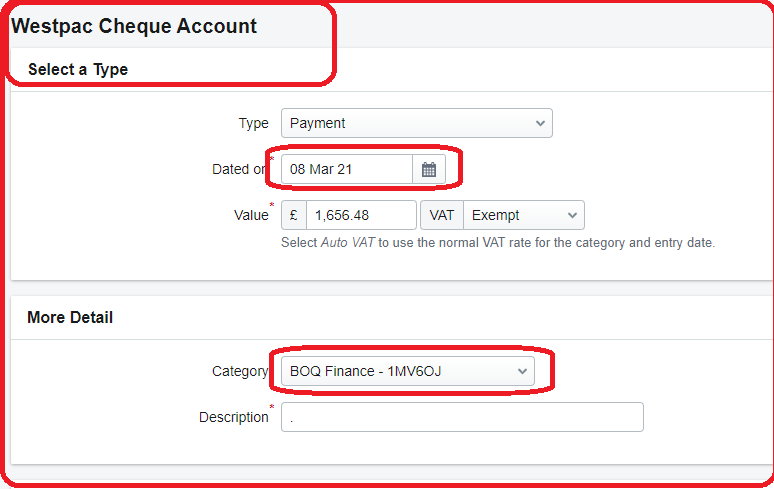Click the chevron arrow in Category dropdown
Screen dimensions: 774x489
tap(522, 371)
